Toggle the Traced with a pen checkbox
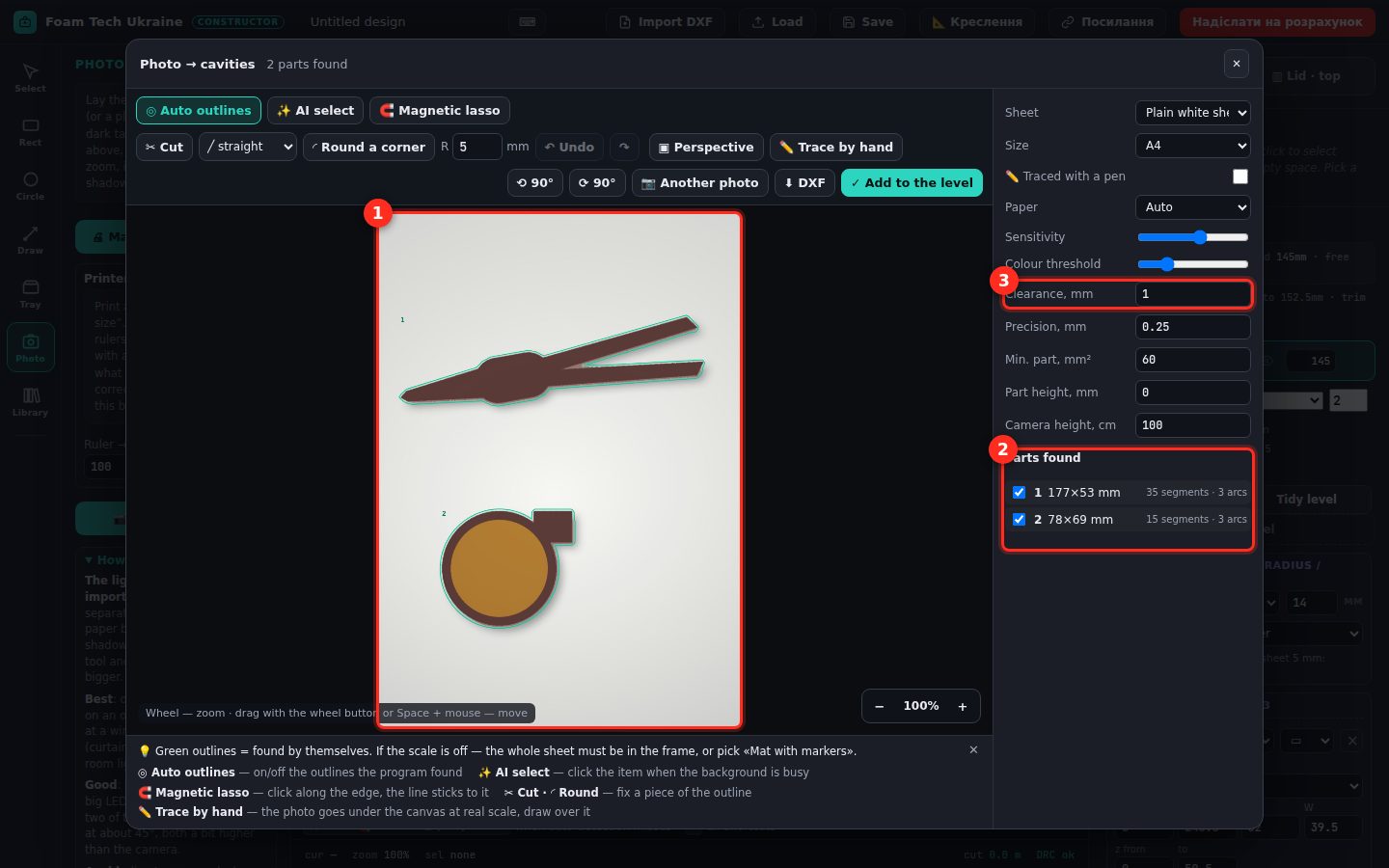1389x868 pixels. [1240, 176]
